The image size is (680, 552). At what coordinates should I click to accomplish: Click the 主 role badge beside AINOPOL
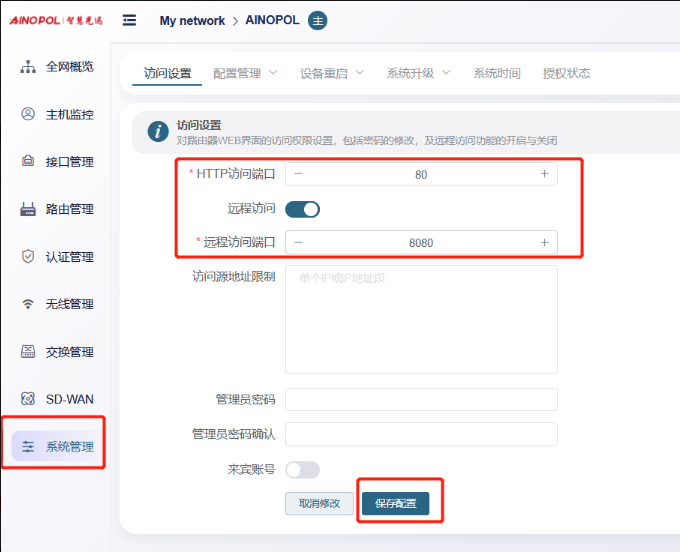click(317, 21)
